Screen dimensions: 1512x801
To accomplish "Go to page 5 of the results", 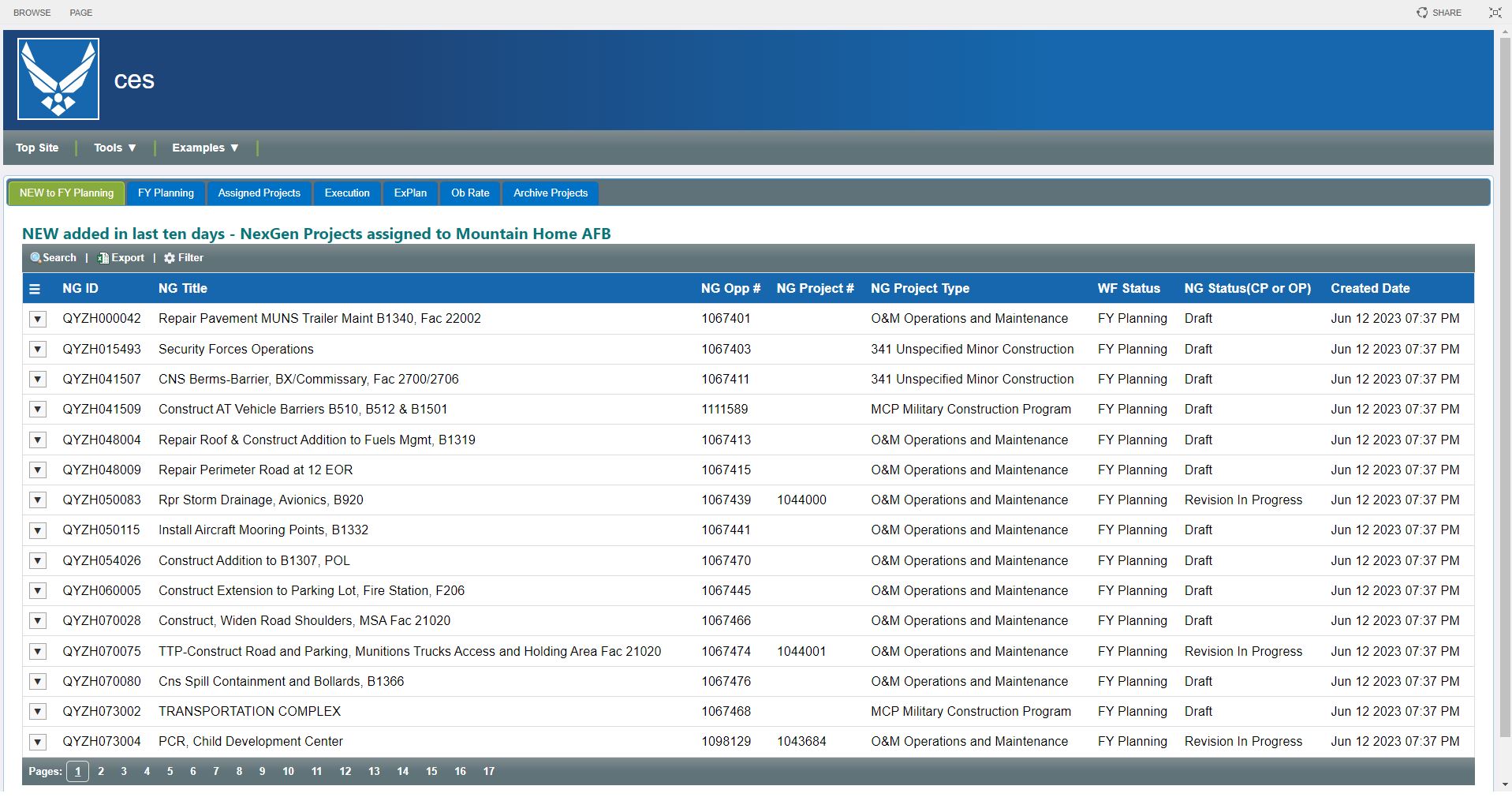I will tap(170, 771).
